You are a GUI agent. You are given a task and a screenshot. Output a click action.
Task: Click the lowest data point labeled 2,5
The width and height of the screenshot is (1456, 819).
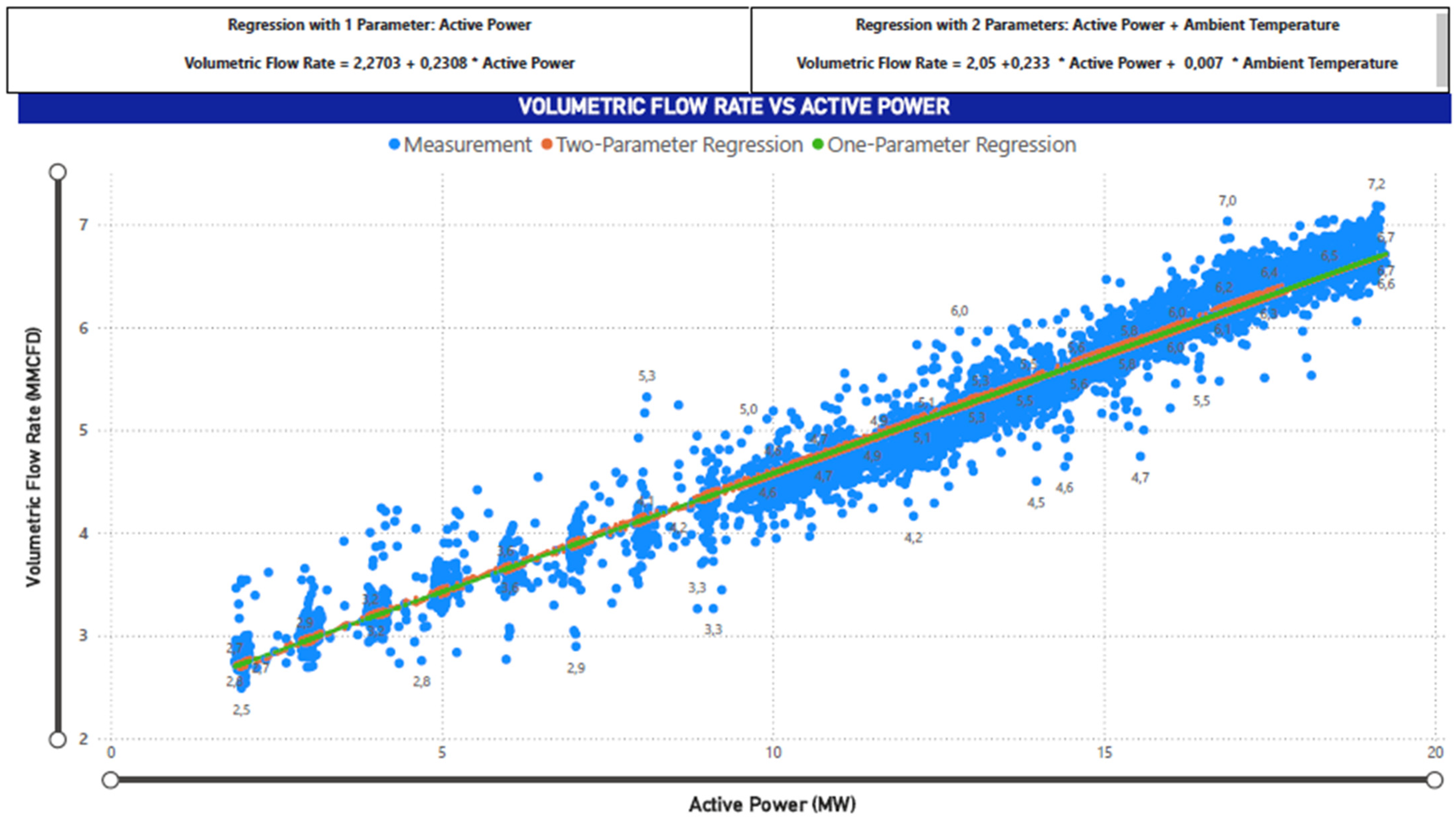[x=241, y=688]
